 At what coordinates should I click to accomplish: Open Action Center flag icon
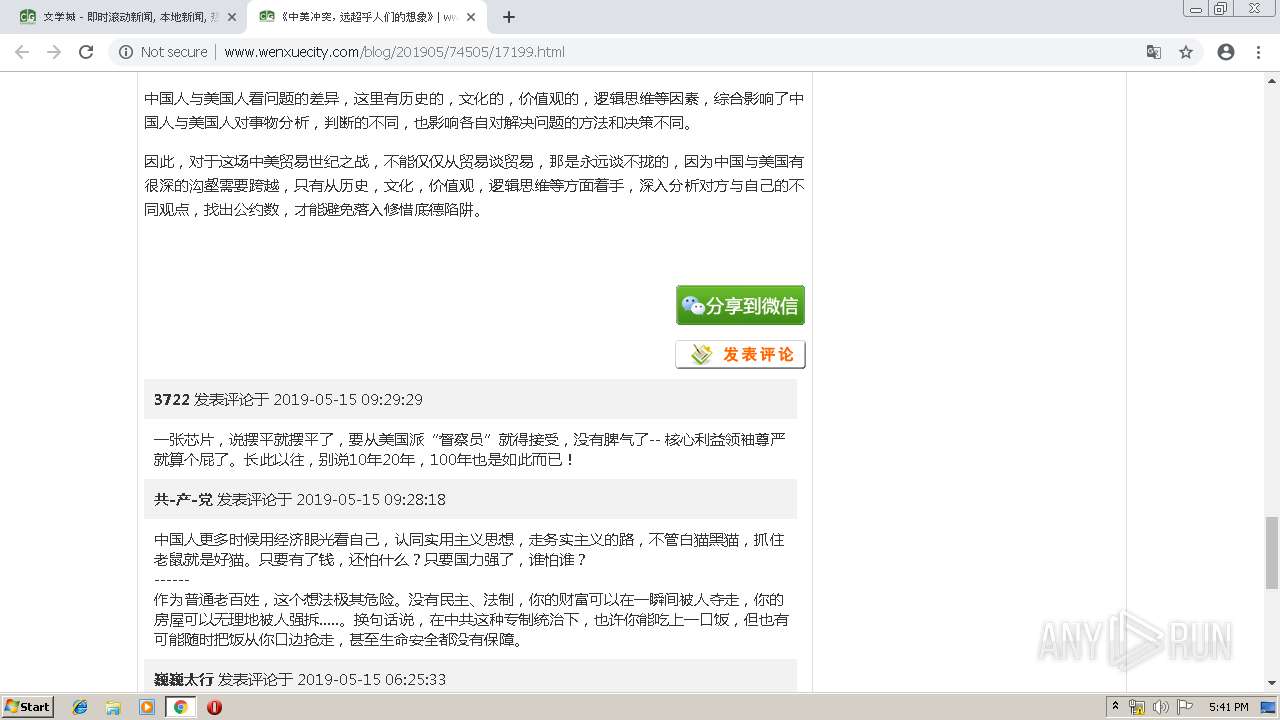(x=1185, y=707)
